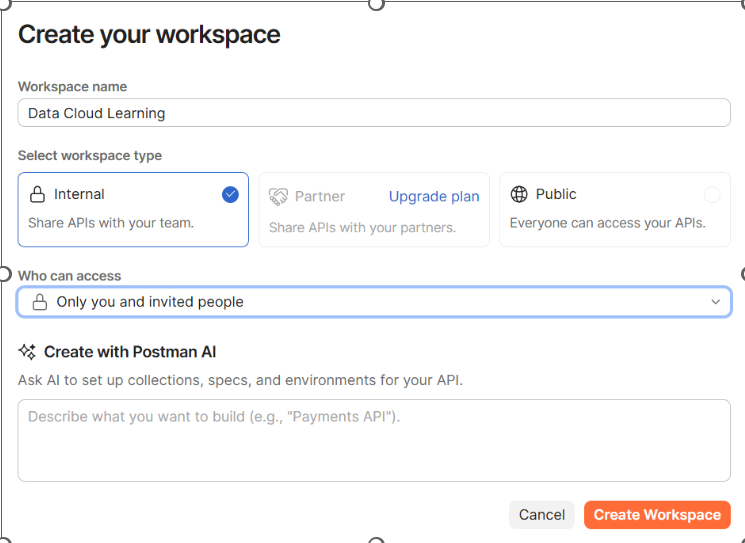Click the Create your workspace heading
Viewport: 745px width, 543px height.
(149, 35)
